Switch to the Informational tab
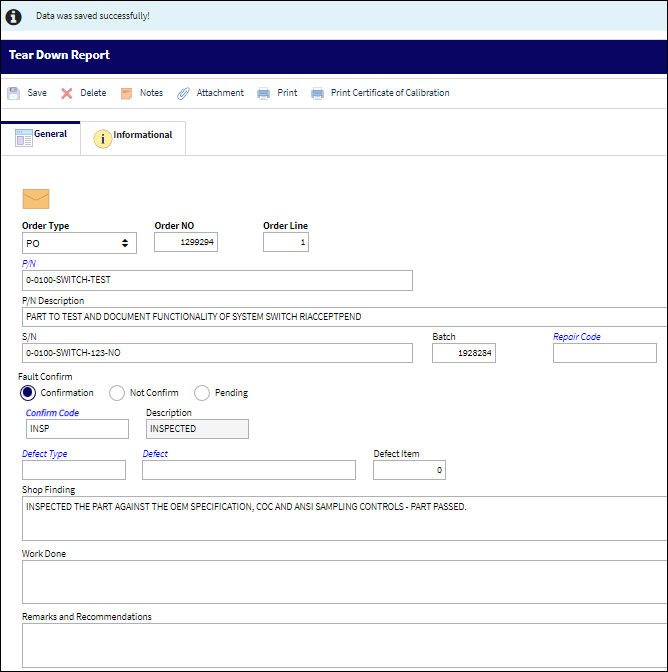 point(133,138)
